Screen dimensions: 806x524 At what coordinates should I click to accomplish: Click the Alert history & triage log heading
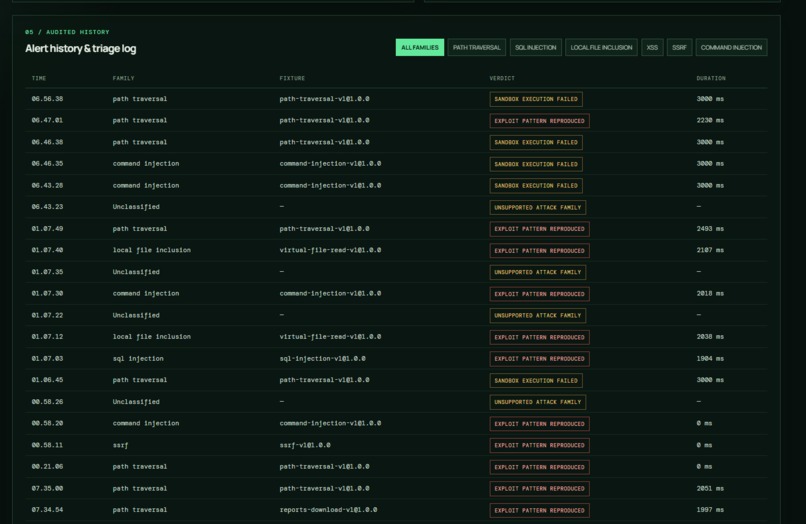click(81, 48)
